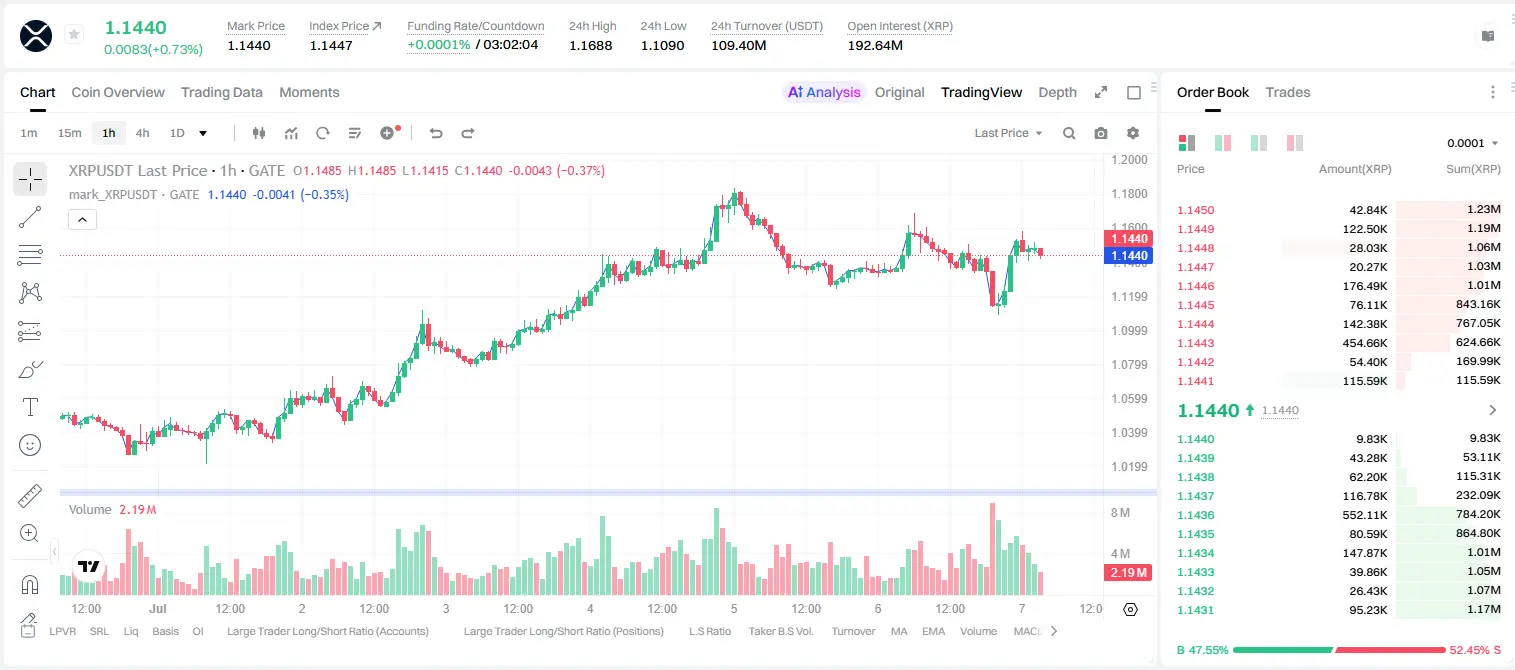The width and height of the screenshot is (1515, 670).
Task: Open the emoji sticker tool
Action: 30,445
